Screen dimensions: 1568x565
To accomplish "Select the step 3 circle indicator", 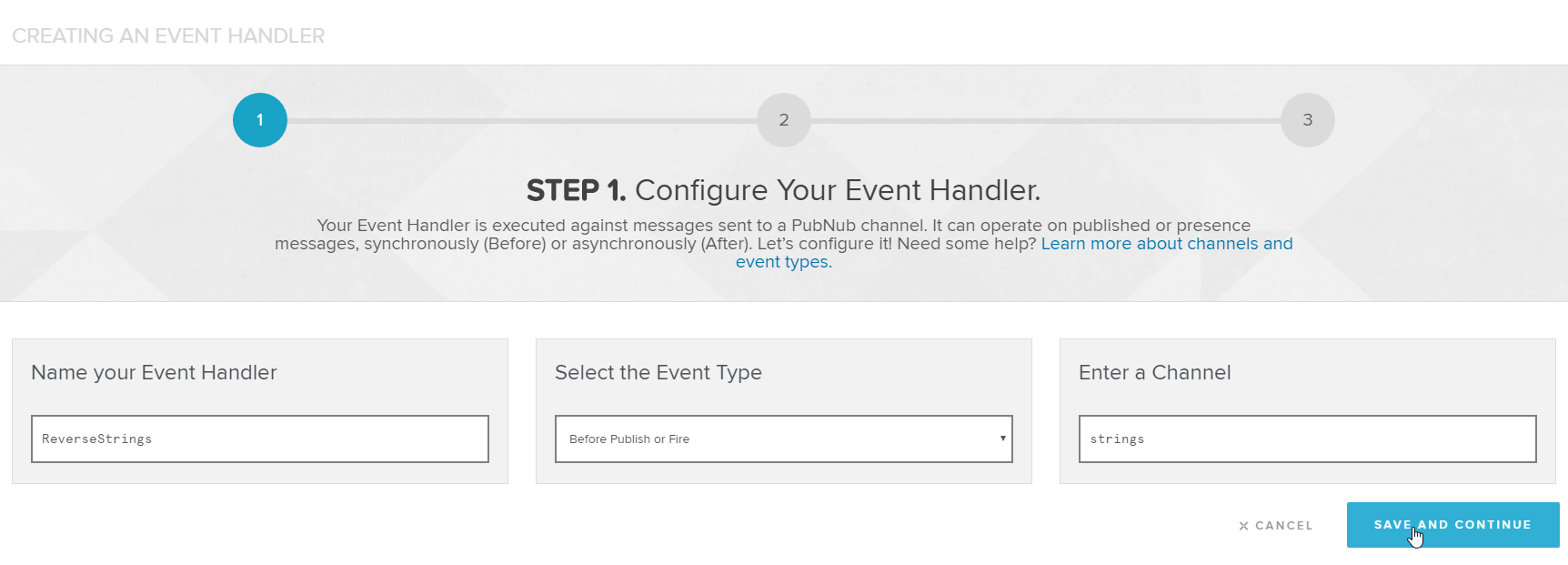I will pos(1308,120).
